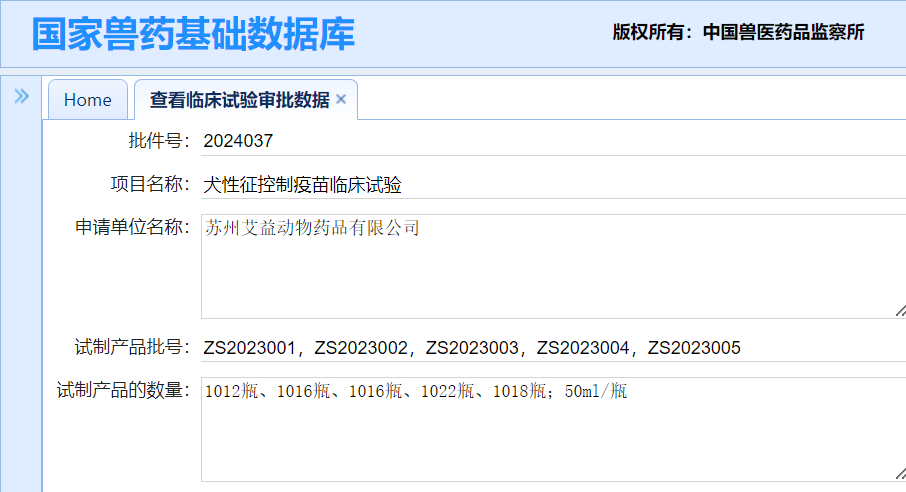906x492 pixels.
Task: Select the 查看临床试验审批数据 tab
Action: click(239, 100)
